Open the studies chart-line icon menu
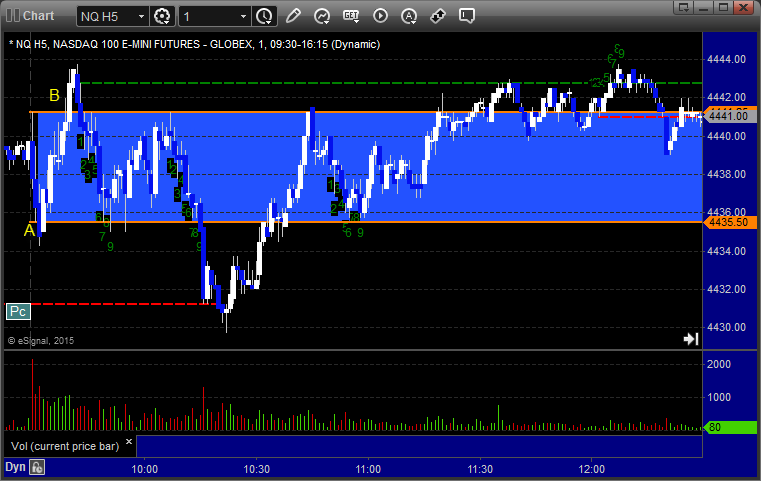Viewport: 761px width, 481px height. click(x=322, y=16)
